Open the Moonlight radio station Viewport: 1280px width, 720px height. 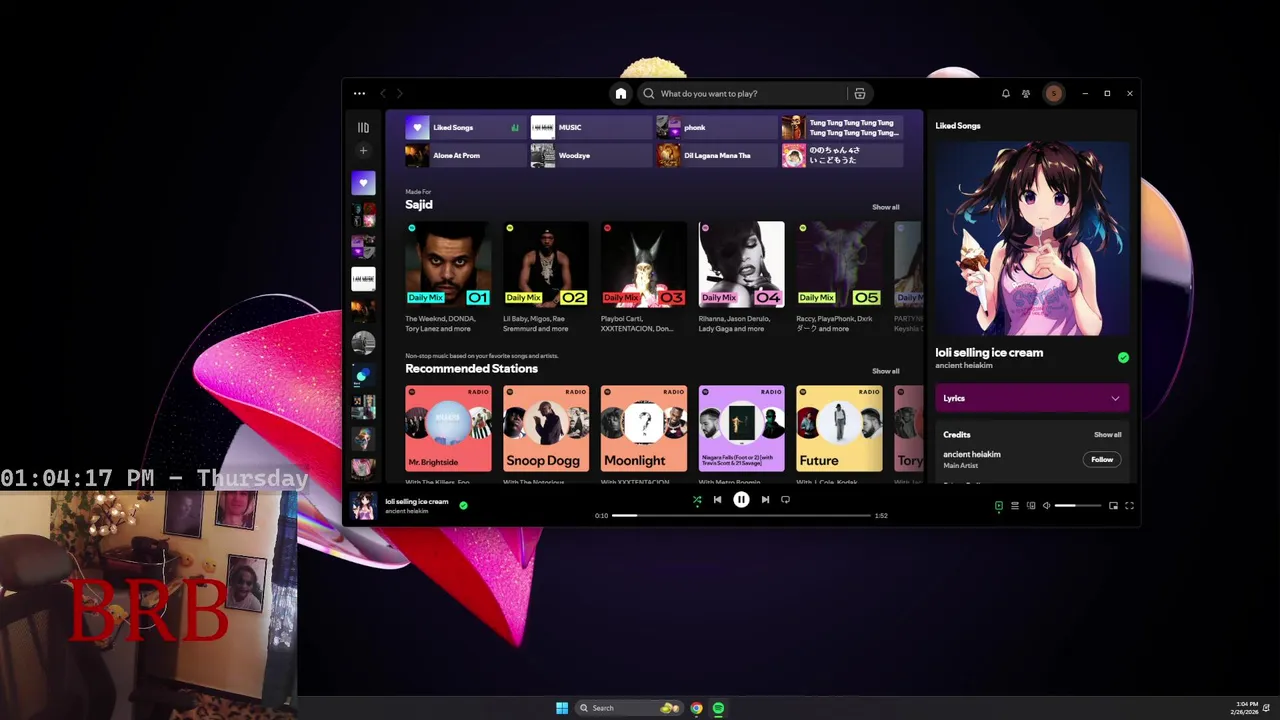click(644, 428)
